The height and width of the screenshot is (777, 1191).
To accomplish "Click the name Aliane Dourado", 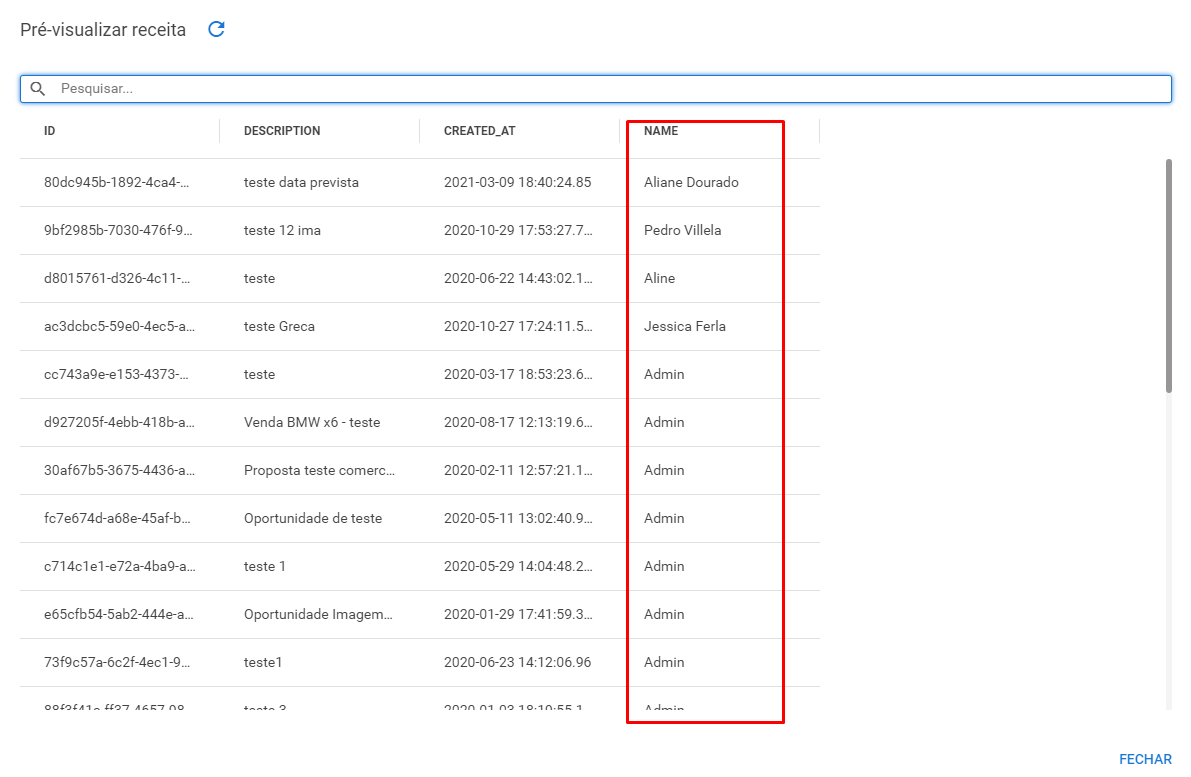I will [x=691, y=182].
